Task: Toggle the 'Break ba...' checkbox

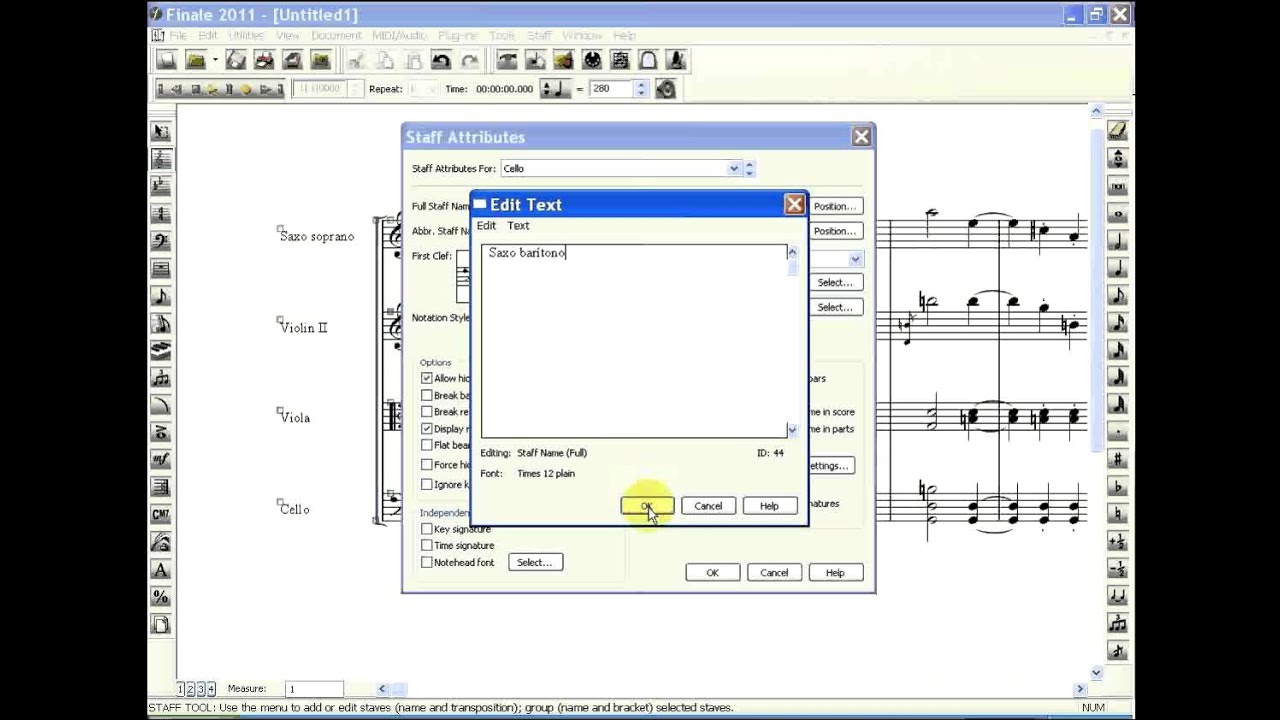Action: 427,395
